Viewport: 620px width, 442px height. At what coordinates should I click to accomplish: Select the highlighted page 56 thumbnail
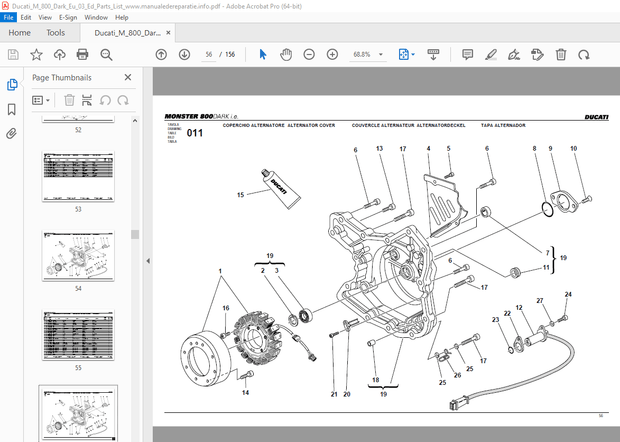(x=78, y=413)
